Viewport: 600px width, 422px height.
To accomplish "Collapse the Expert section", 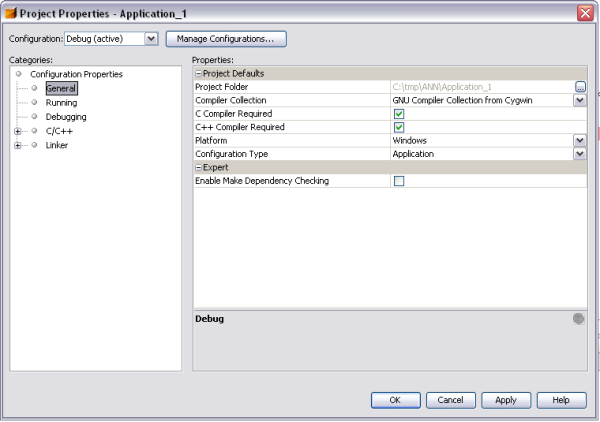I will click(198, 167).
